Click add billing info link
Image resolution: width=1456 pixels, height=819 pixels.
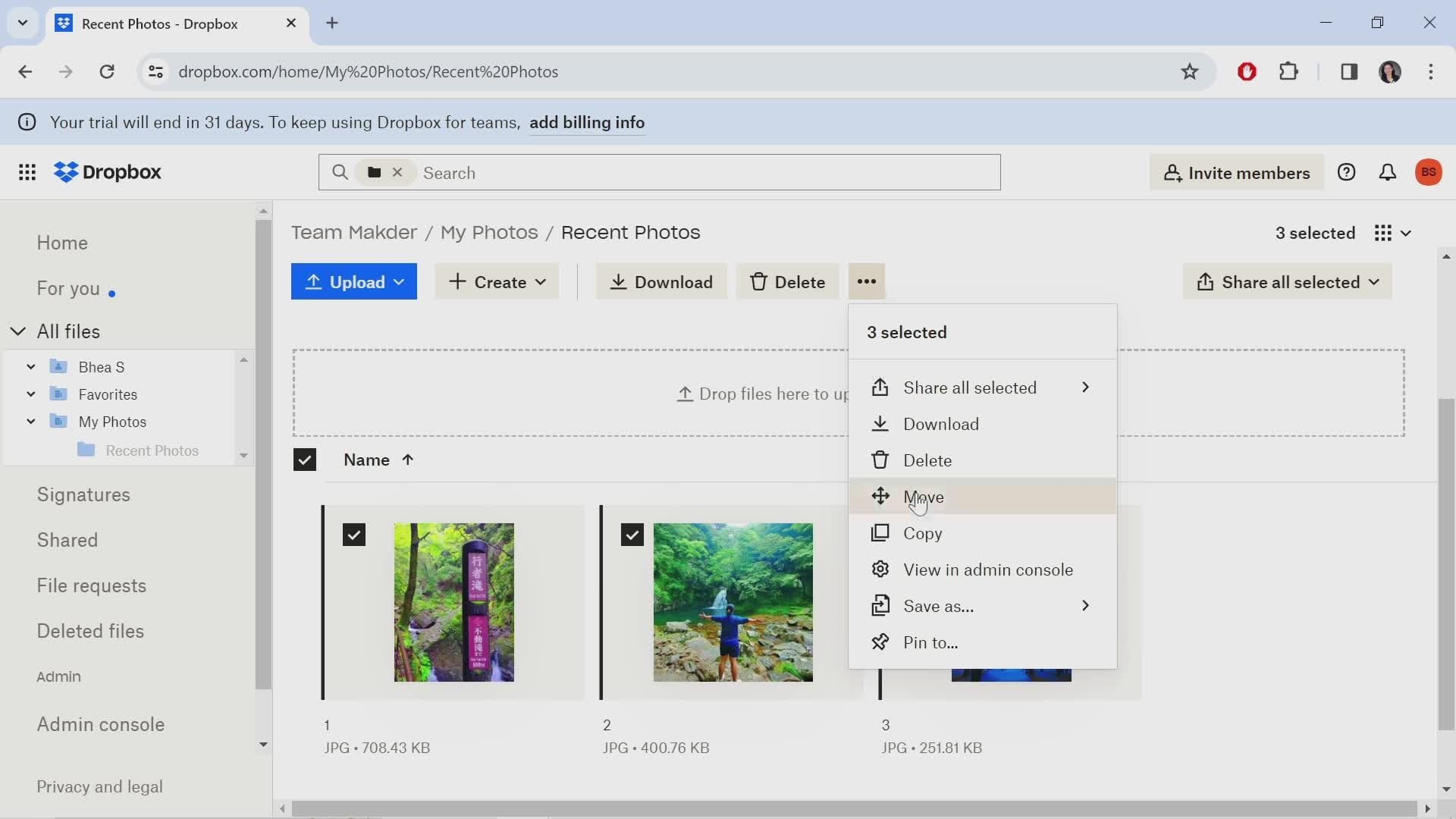tap(587, 122)
